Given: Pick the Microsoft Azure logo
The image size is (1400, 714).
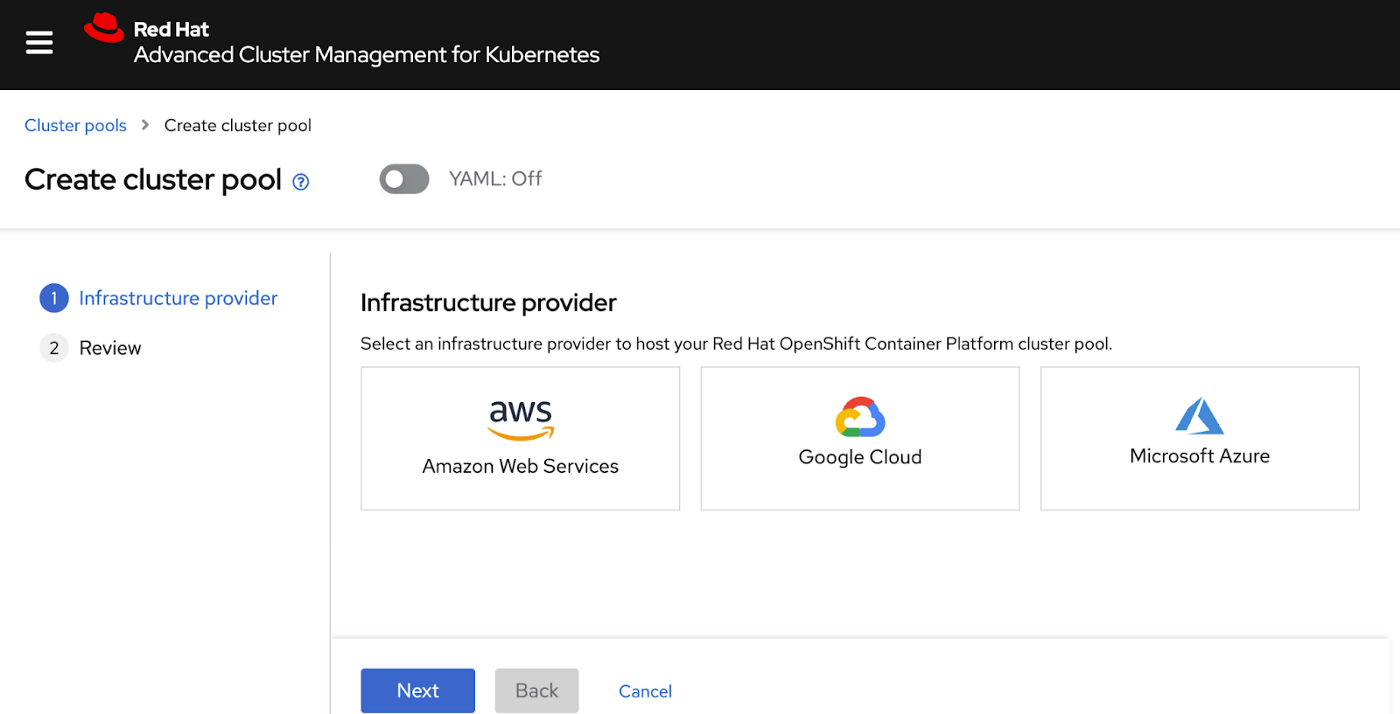Looking at the screenshot, I should click(1199, 416).
